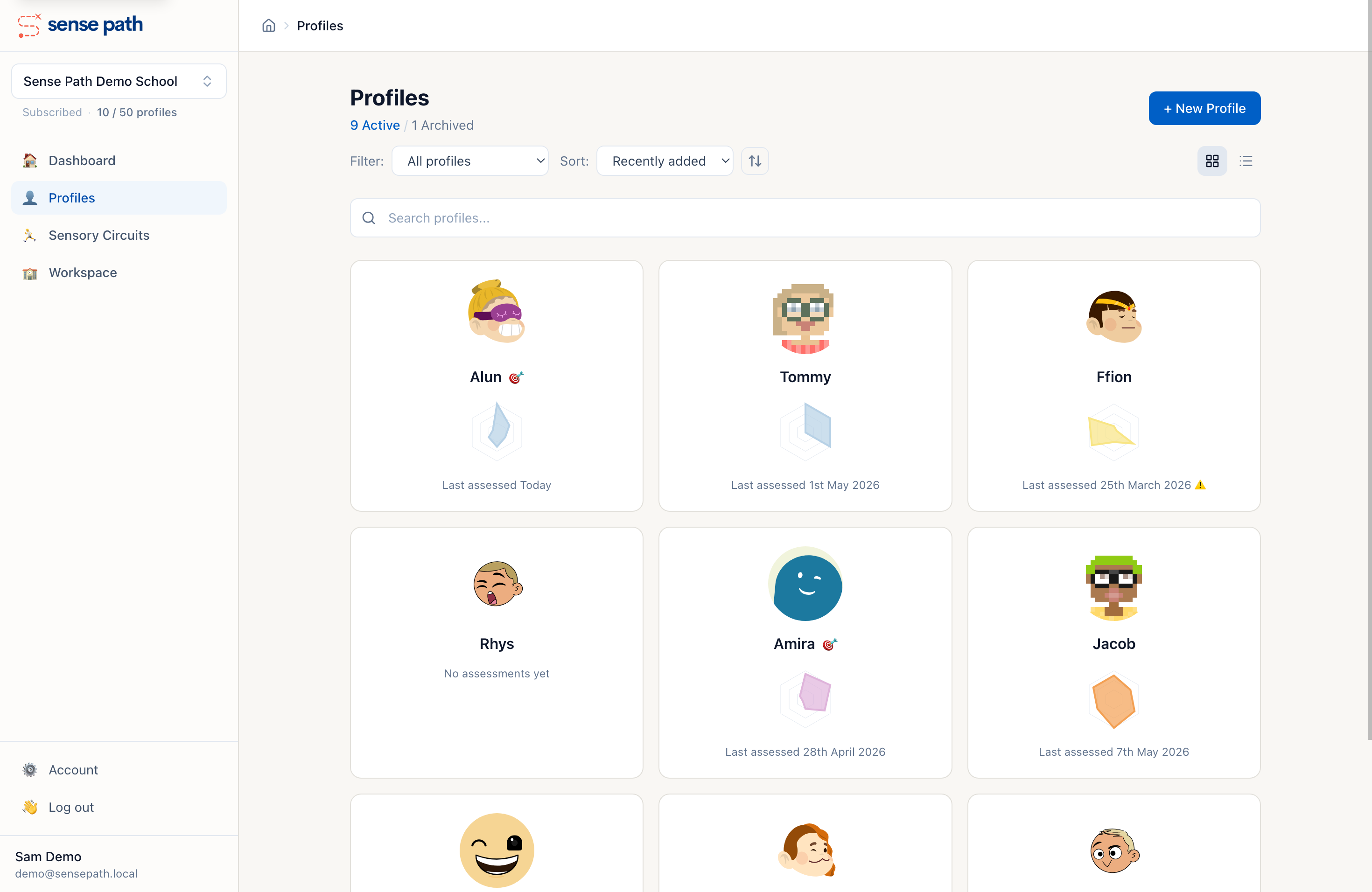Click the Subscribed status text
Image resolution: width=1372 pixels, height=892 pixels.
point(52,112)
